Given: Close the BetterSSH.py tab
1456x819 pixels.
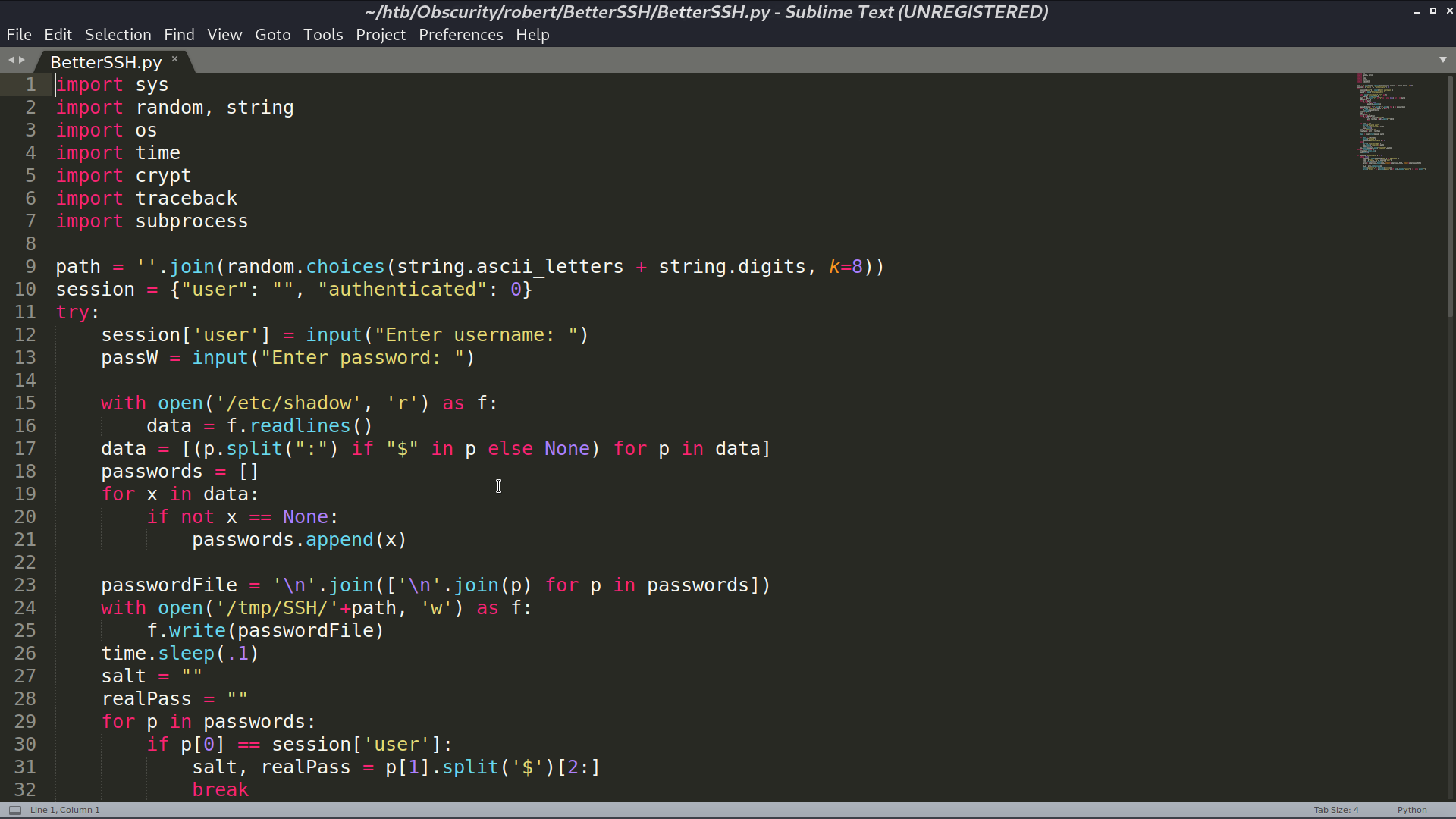Looking at the screenshot, I should pyautogui.click(x=174, y=58).
